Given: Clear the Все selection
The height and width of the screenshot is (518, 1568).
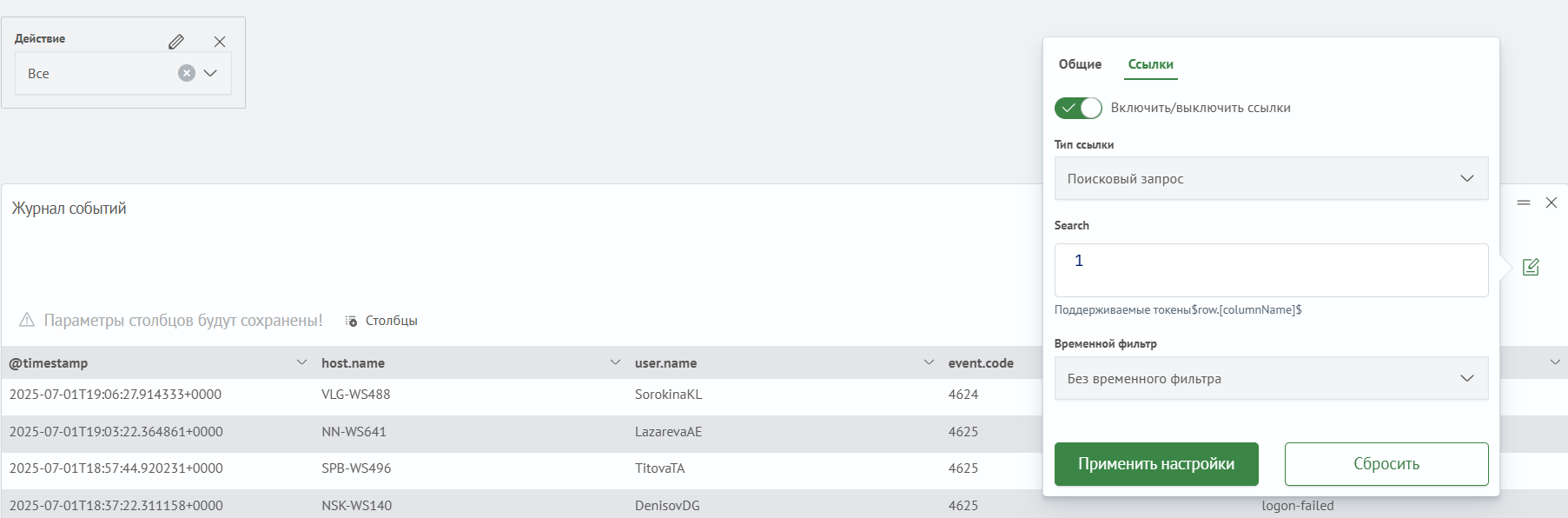Looking at the screenshot, I should point(187,73).
